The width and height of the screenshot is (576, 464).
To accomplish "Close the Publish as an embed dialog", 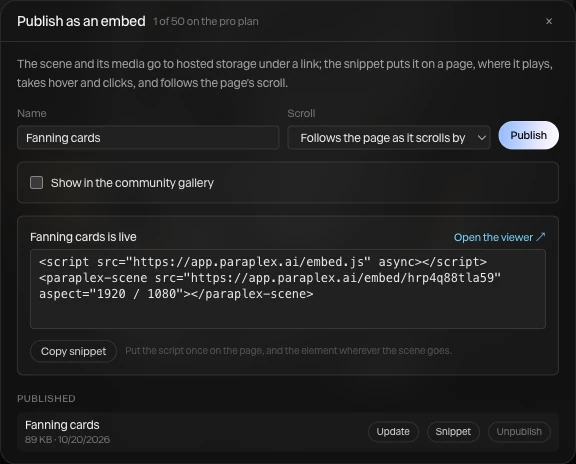I will 549,21.
